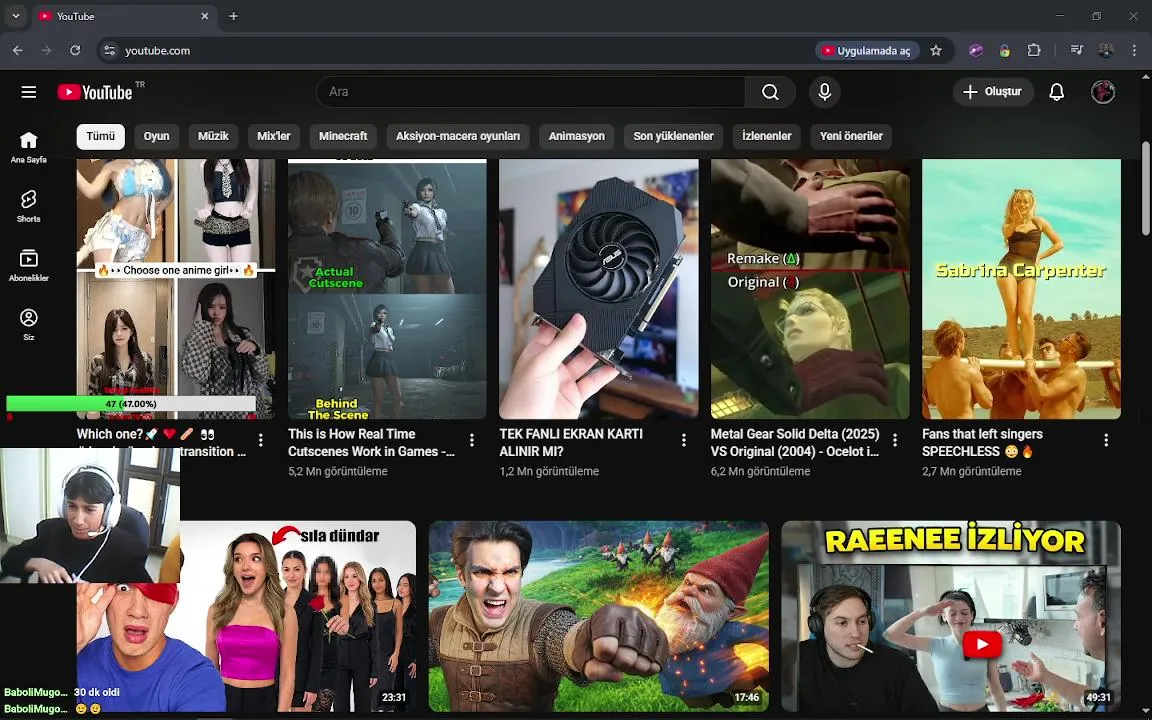Open the Remake vs Original short thumbnail
The image size is (1152, 720).
click(x=810, y=289)
